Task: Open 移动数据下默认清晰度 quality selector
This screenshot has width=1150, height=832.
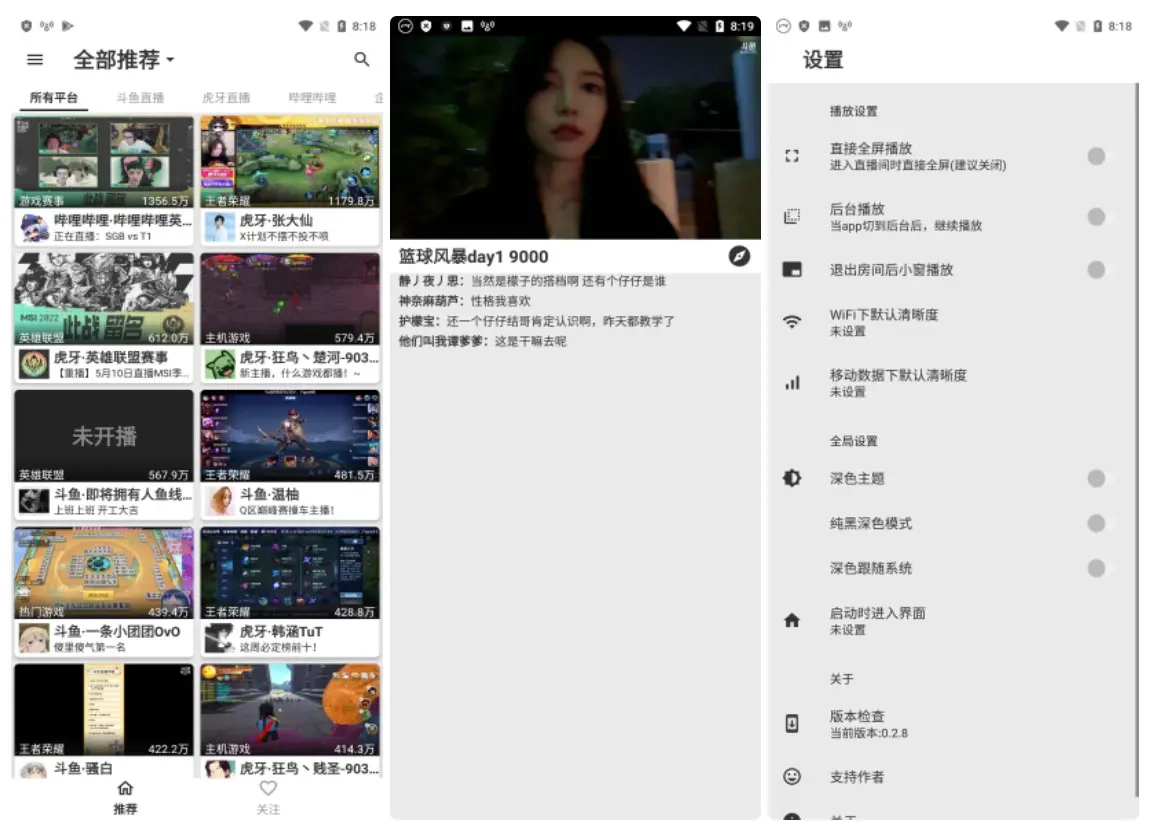Action: pos(897,383)
